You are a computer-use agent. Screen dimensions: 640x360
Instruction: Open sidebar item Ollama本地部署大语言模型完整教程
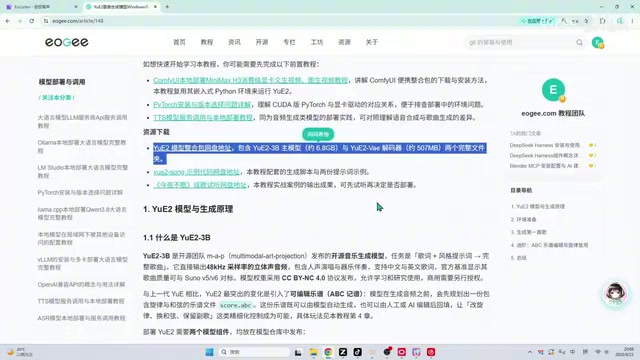pos(82,147)
